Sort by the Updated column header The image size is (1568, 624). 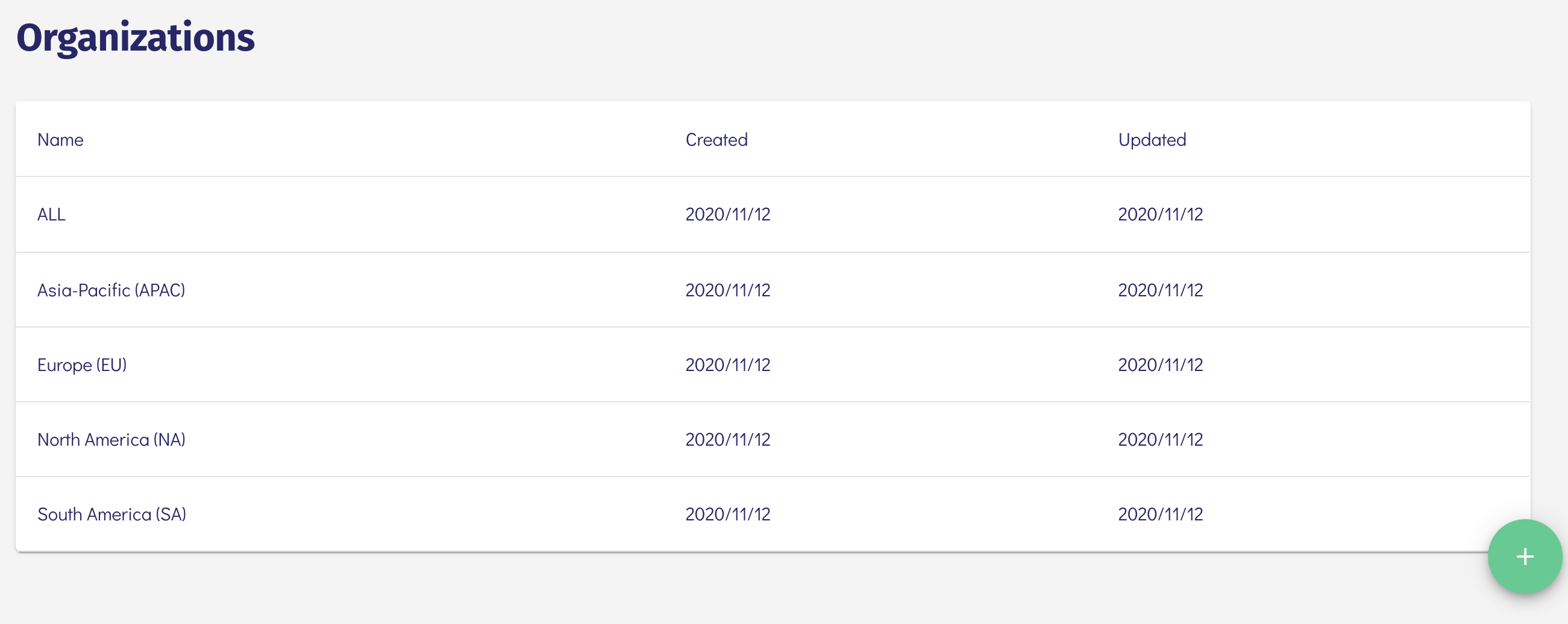(x=1152, y=140)
